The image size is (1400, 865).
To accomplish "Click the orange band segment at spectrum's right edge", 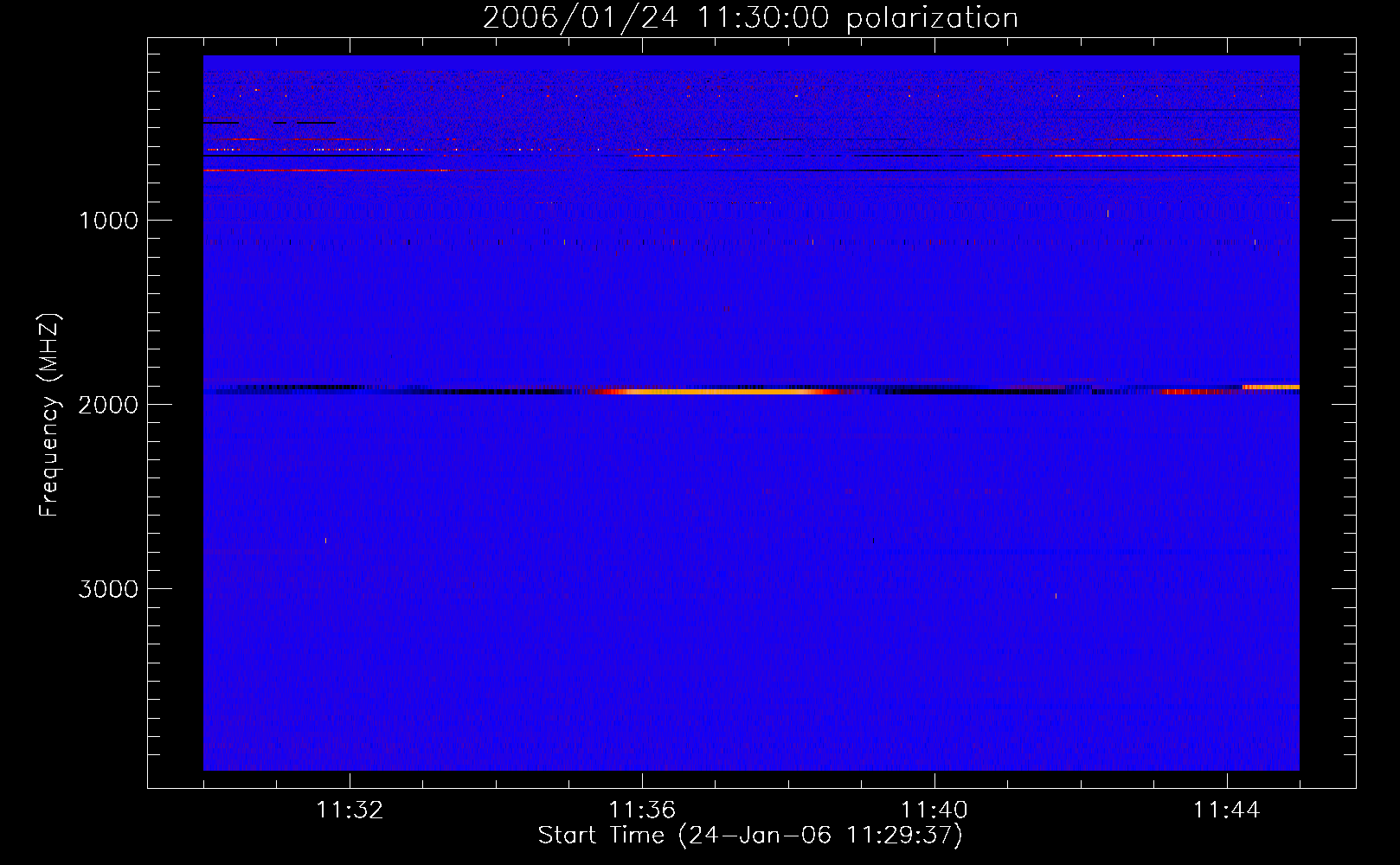I will [x=1270, y=387].
